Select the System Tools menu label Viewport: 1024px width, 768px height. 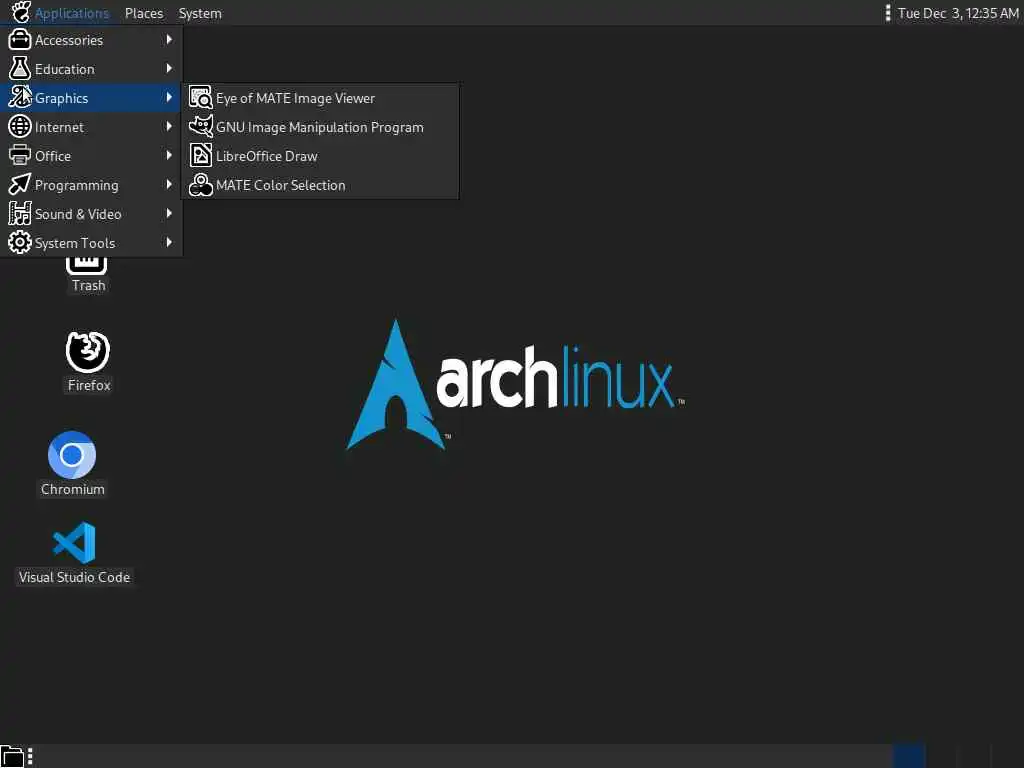click(x=74, y=243)
